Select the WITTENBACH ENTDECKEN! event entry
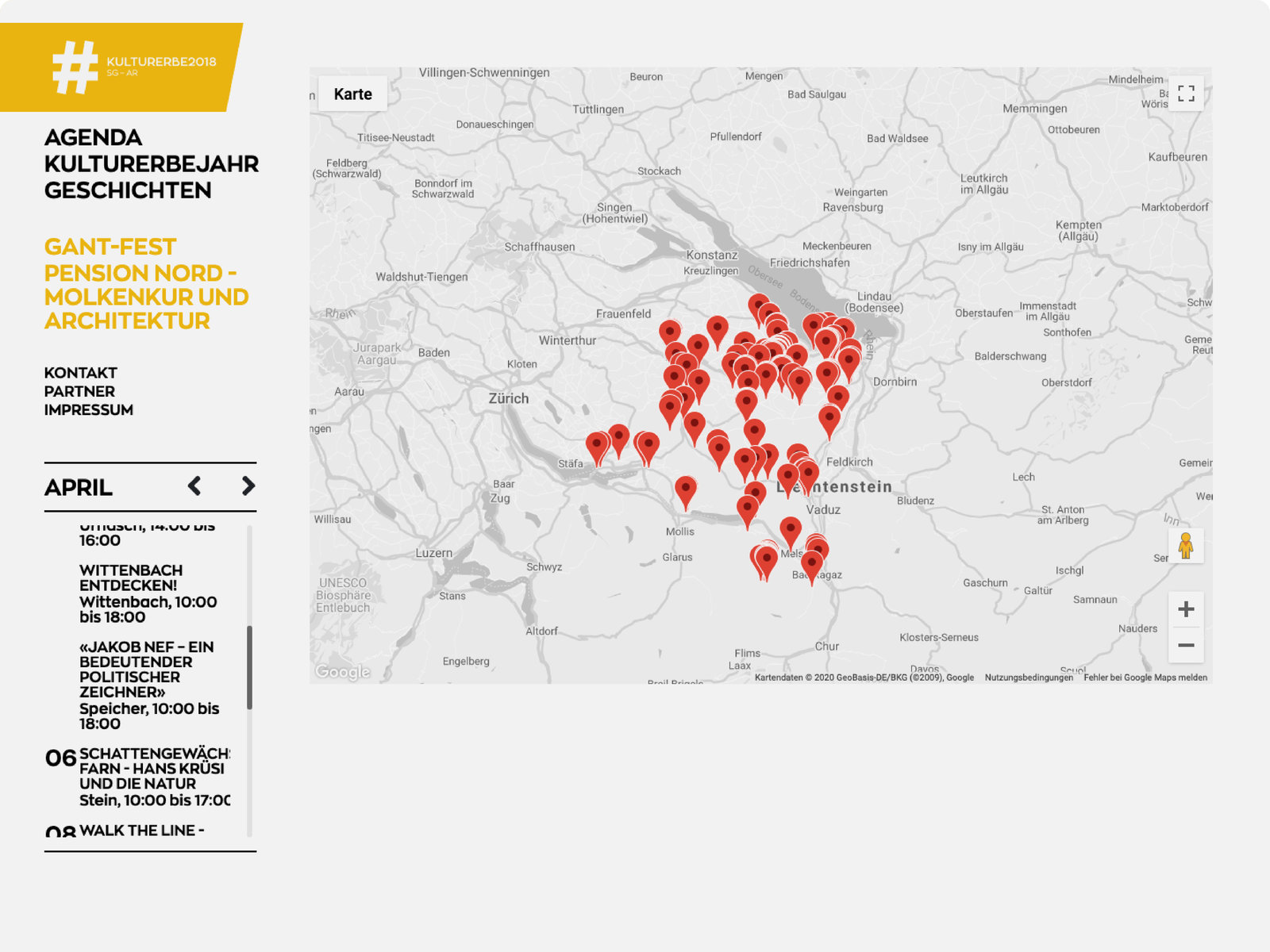 click(x=131, y=579)
